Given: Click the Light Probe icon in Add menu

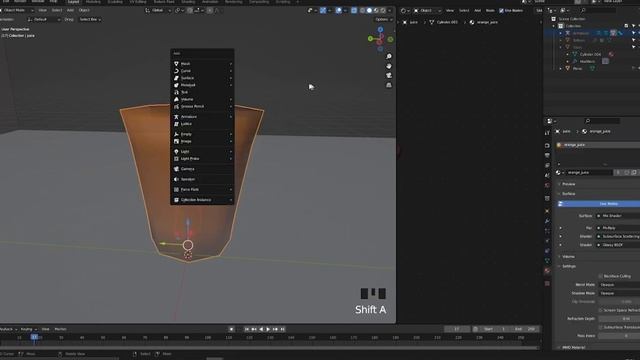Looking at the screenshot, I should point(176,159).
